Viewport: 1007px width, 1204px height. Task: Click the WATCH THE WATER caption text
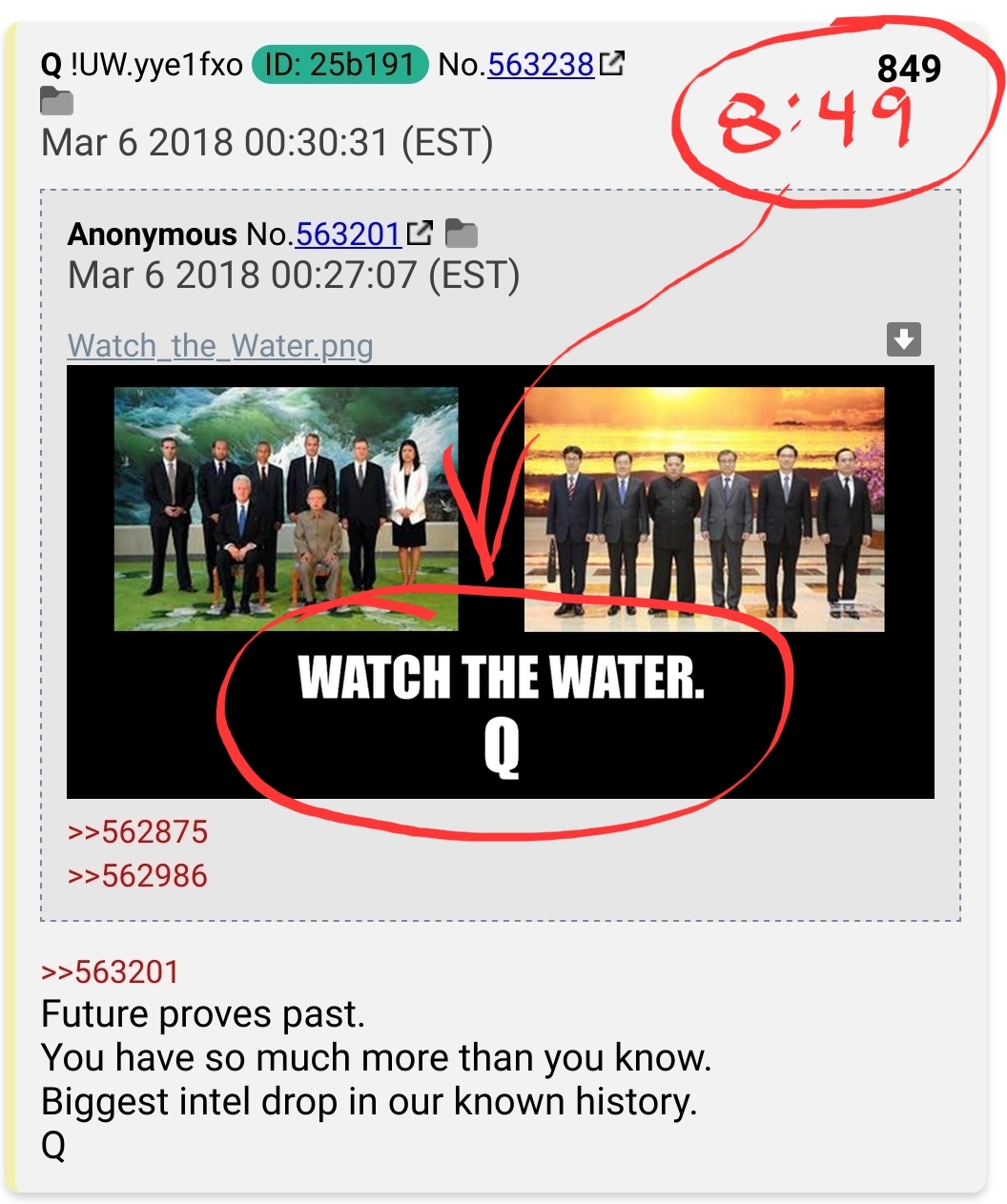(502, 678)
